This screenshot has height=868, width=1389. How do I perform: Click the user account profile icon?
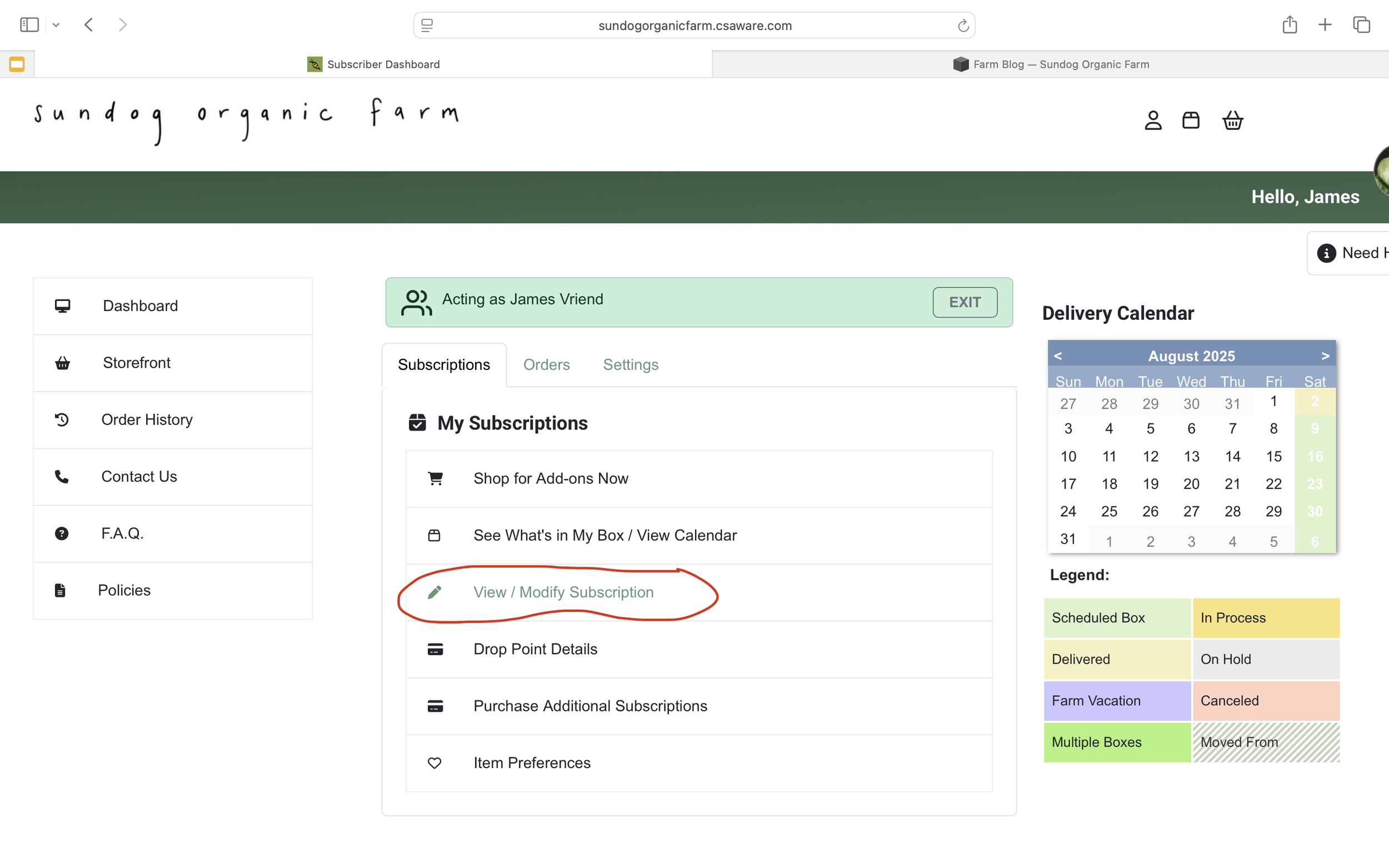point(1152,121)
